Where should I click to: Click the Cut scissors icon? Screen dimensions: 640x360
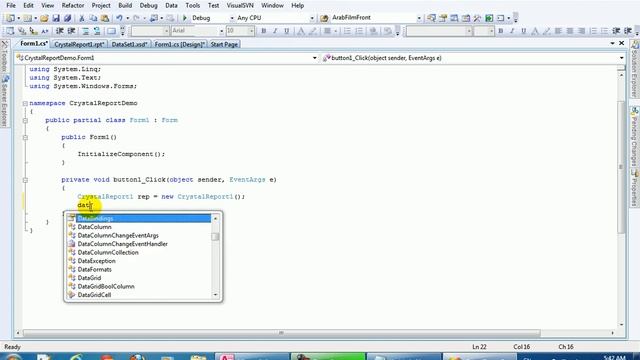coord(82,18)
